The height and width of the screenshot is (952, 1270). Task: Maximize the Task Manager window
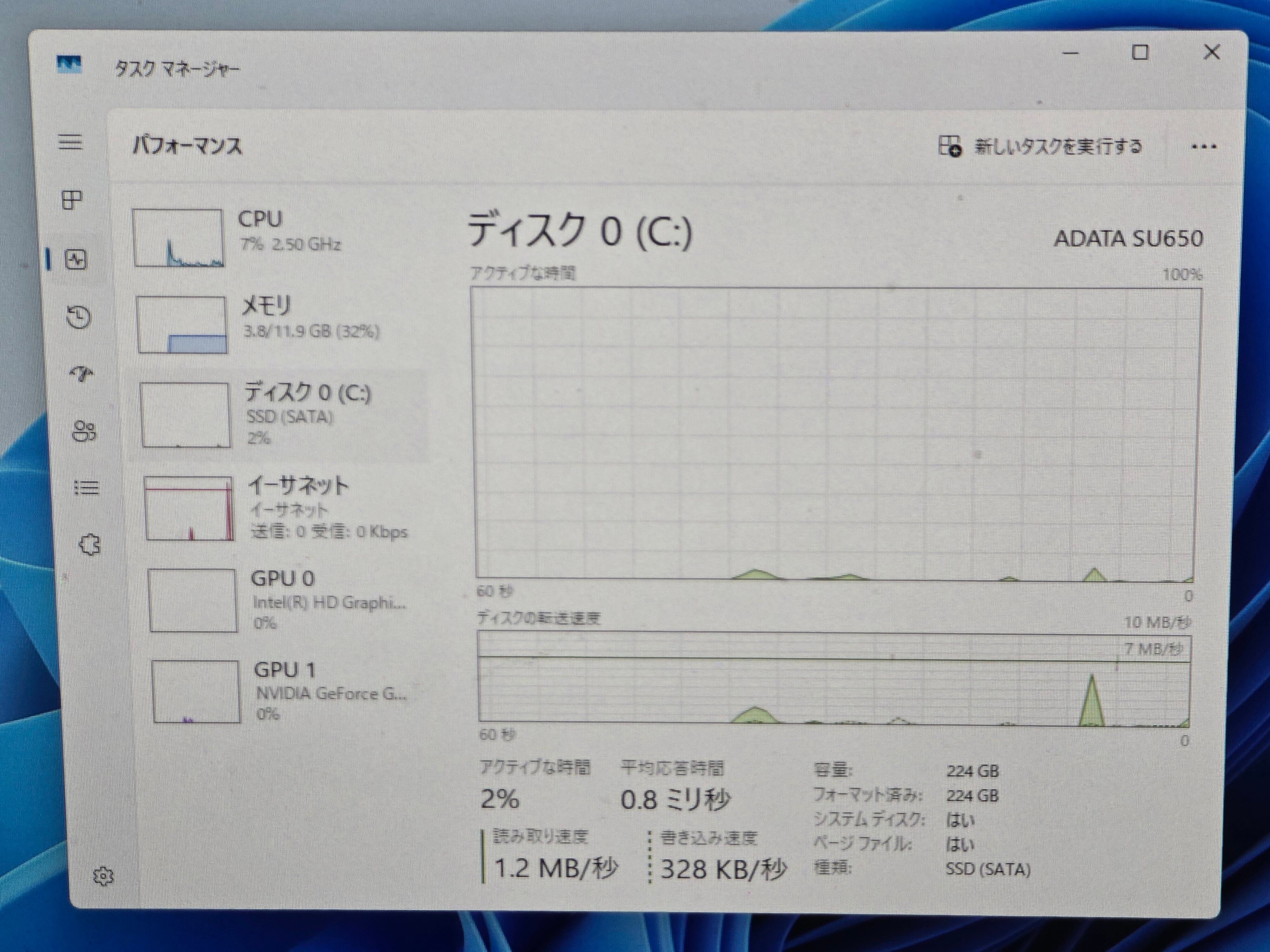coord(1140,53)
